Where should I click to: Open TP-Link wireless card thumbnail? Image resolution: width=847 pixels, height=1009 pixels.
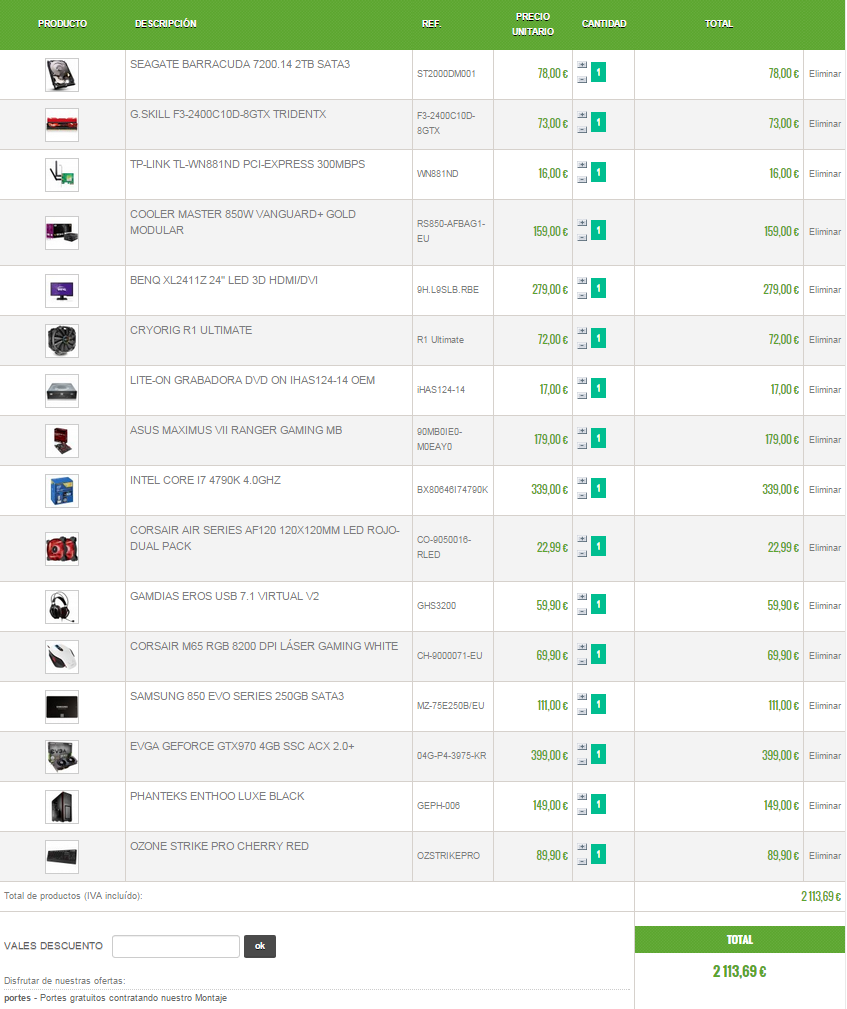click(x=62, y=175)
